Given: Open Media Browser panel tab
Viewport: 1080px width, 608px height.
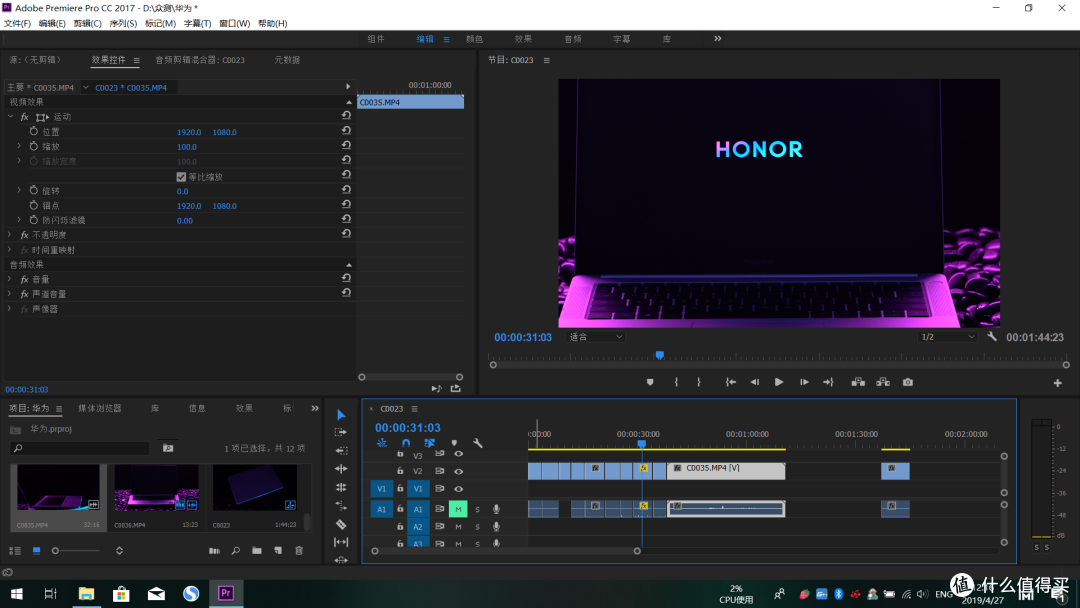Looking at the screenshot, I should [100, 408].
